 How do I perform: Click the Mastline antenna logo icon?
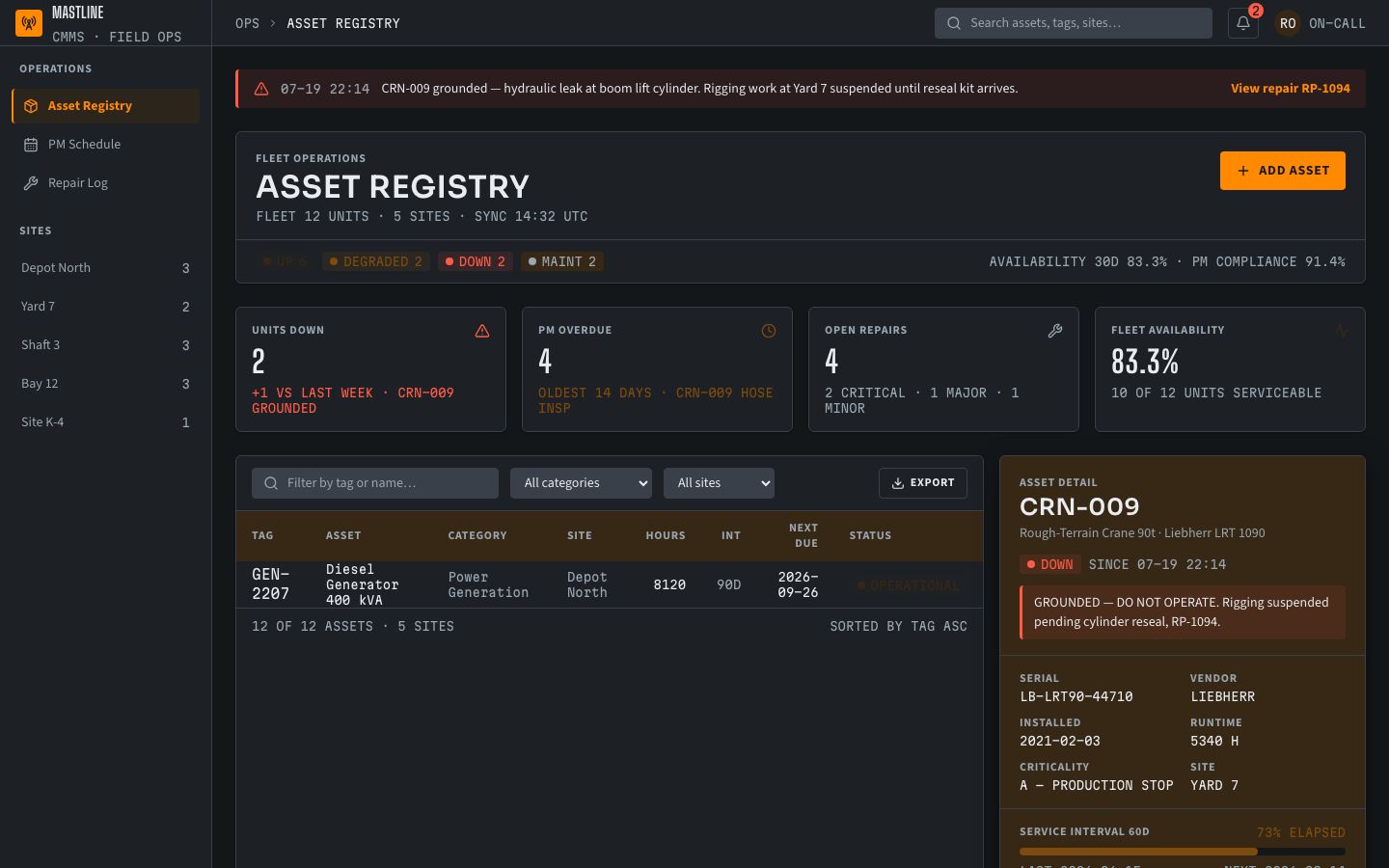pos(29,22)
